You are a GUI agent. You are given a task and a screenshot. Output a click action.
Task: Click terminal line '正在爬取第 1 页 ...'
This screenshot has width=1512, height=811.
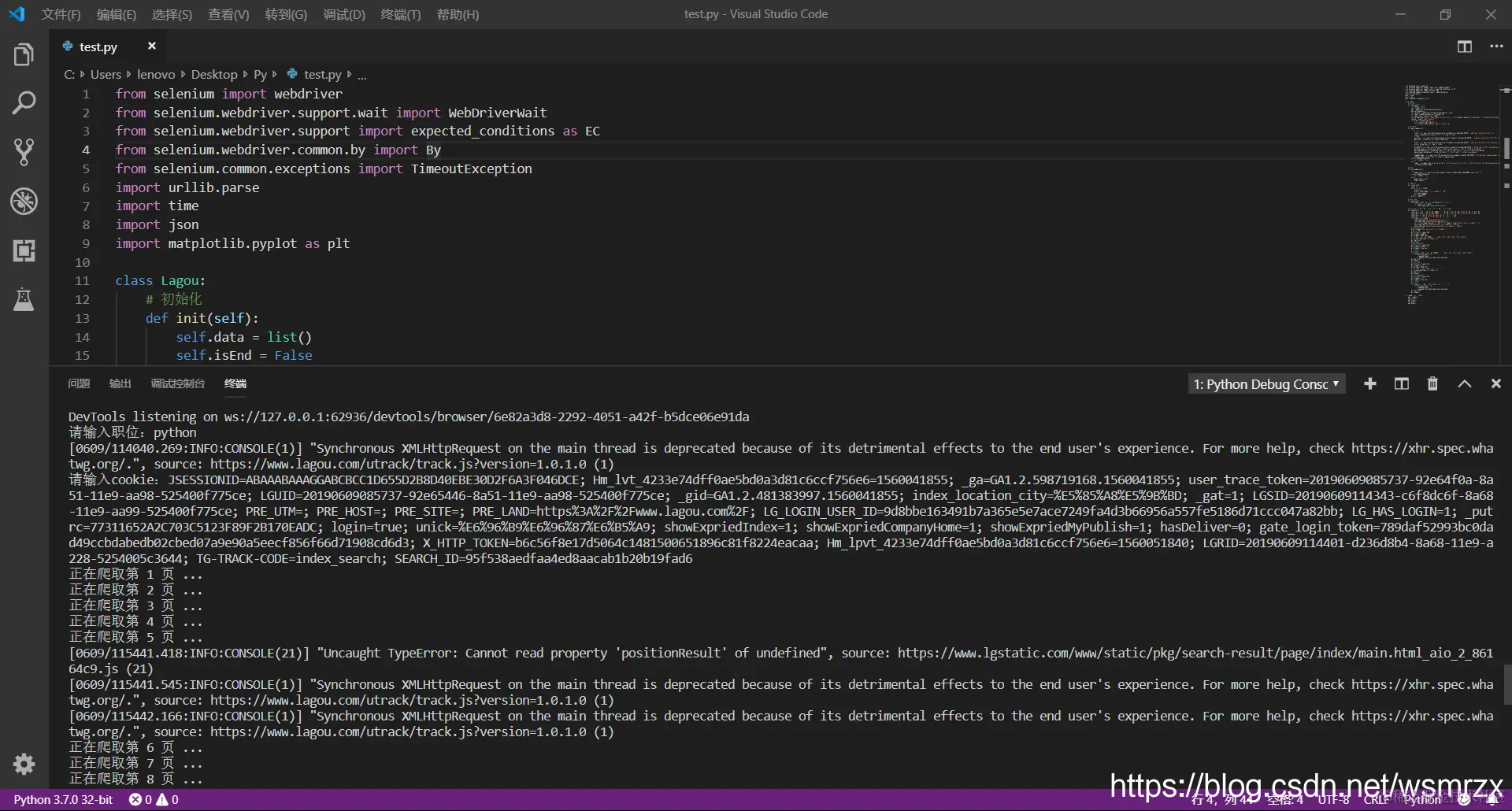[135, 574]
